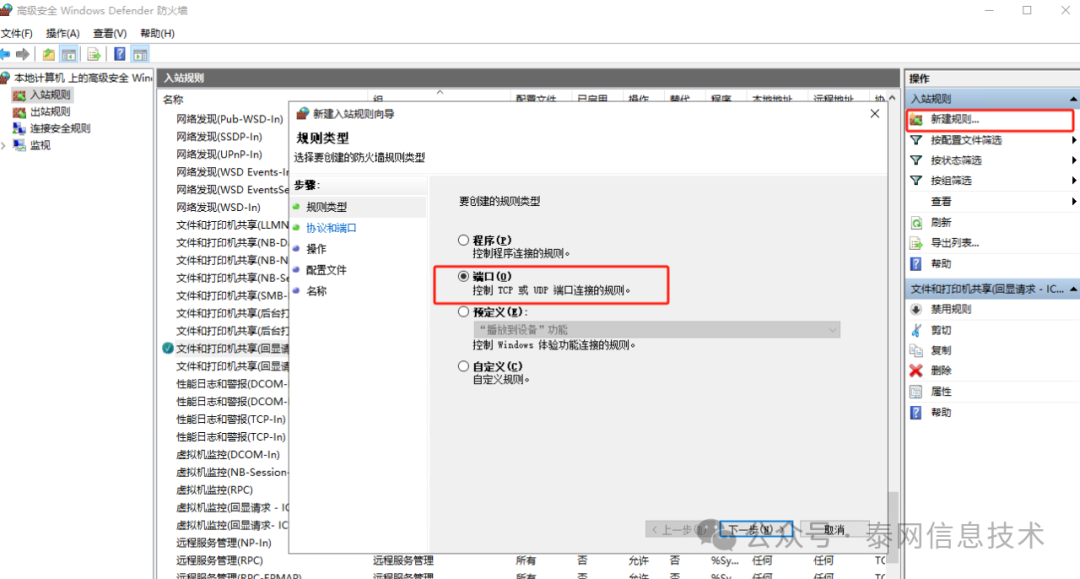Collapse the 入站规则 actions section

1073,99
